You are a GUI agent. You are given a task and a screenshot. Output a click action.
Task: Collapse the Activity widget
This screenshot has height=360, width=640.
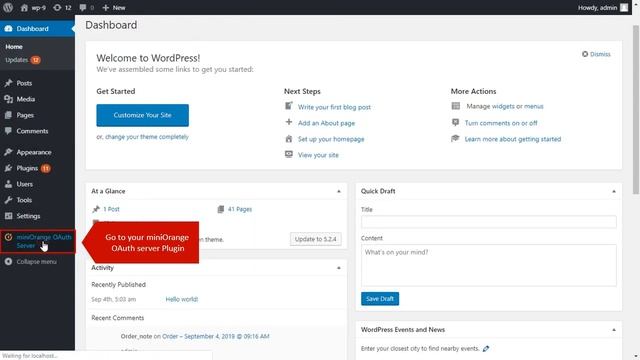pos(339,268)
